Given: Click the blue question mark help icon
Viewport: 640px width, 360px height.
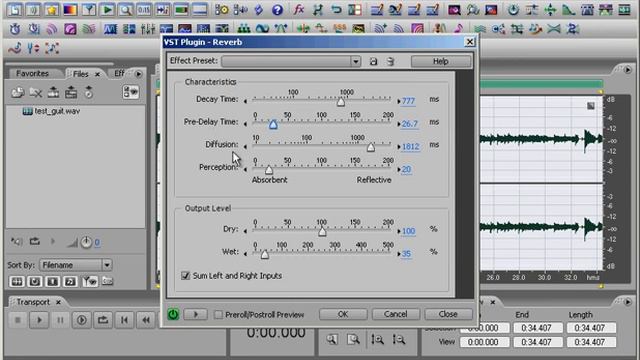Looking at the screenshot, I should (x=277, y=9).
